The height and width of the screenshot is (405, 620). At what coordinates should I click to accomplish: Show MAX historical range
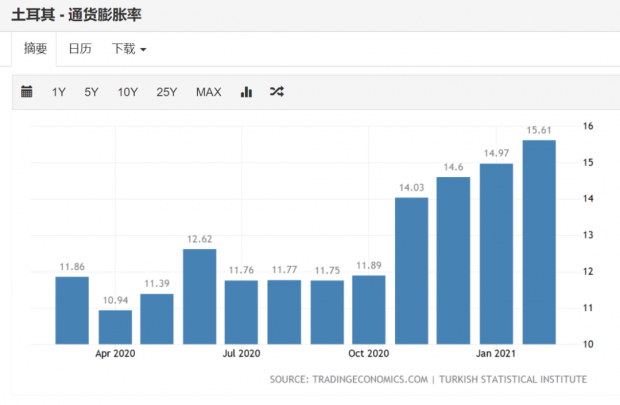click(x=208, y=92)
